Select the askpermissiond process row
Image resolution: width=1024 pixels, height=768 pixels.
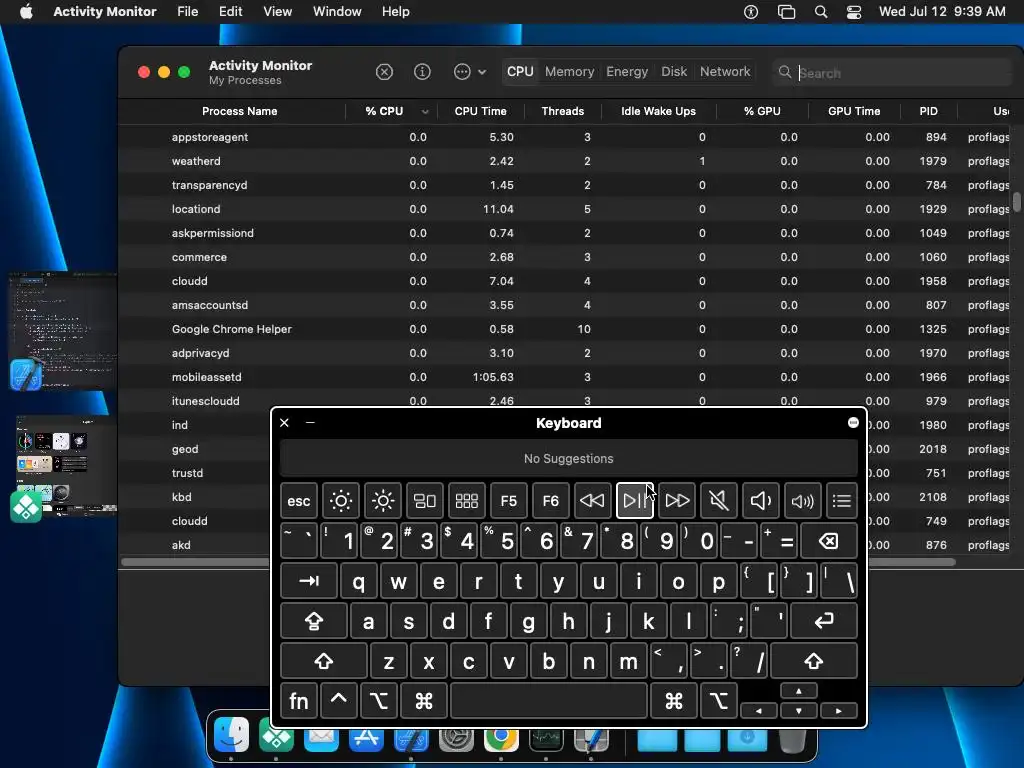(x=565, y=233)
